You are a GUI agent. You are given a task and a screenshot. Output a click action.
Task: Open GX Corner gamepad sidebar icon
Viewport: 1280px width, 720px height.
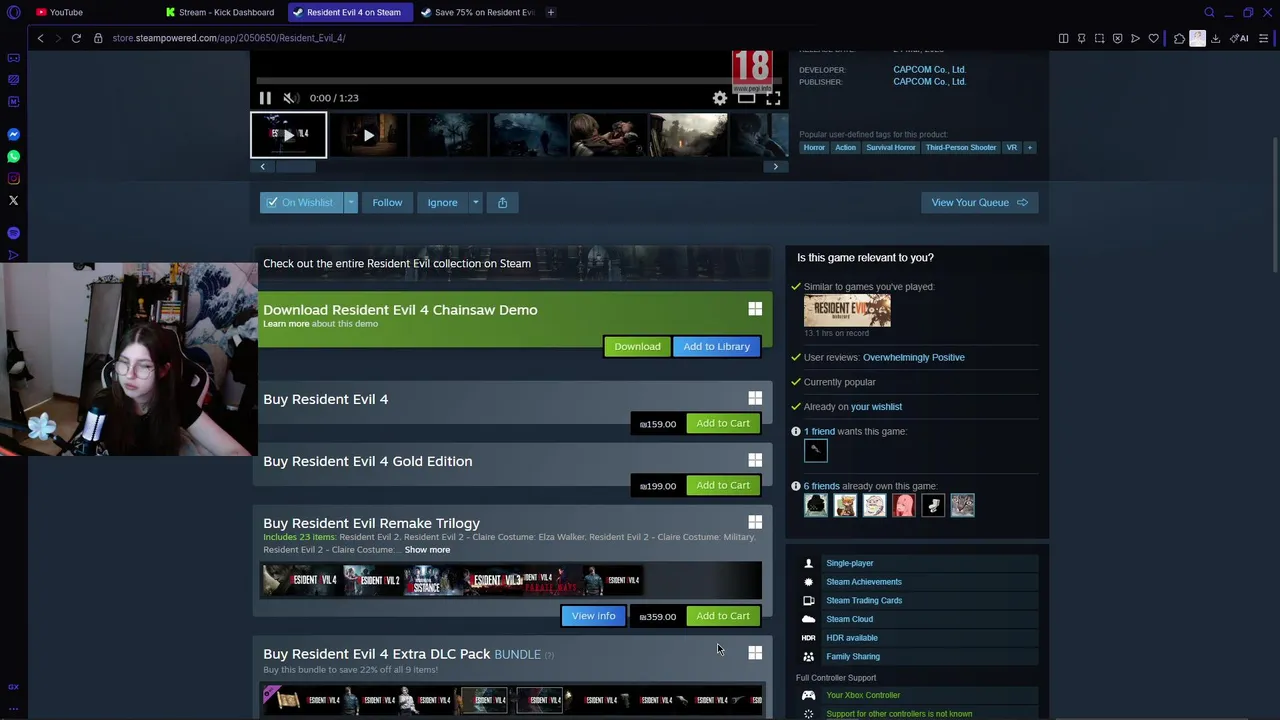pos(13,58)
